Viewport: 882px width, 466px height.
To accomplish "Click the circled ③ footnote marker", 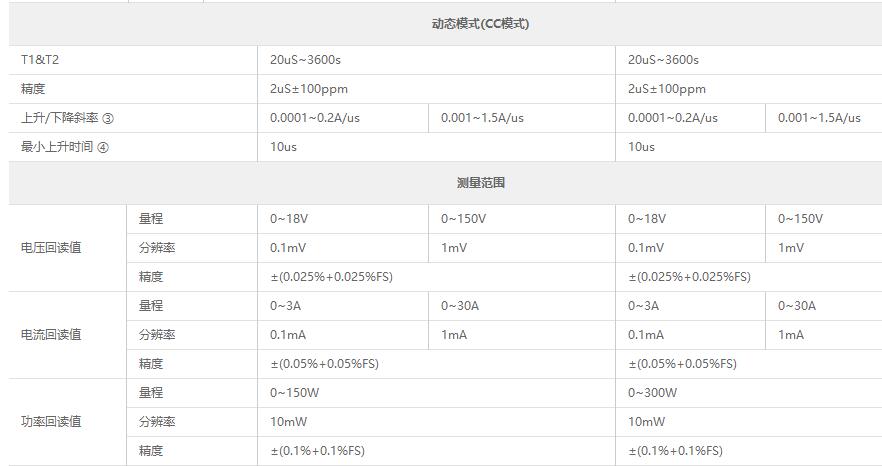I will pyautogui.click(x=108, y=118).
